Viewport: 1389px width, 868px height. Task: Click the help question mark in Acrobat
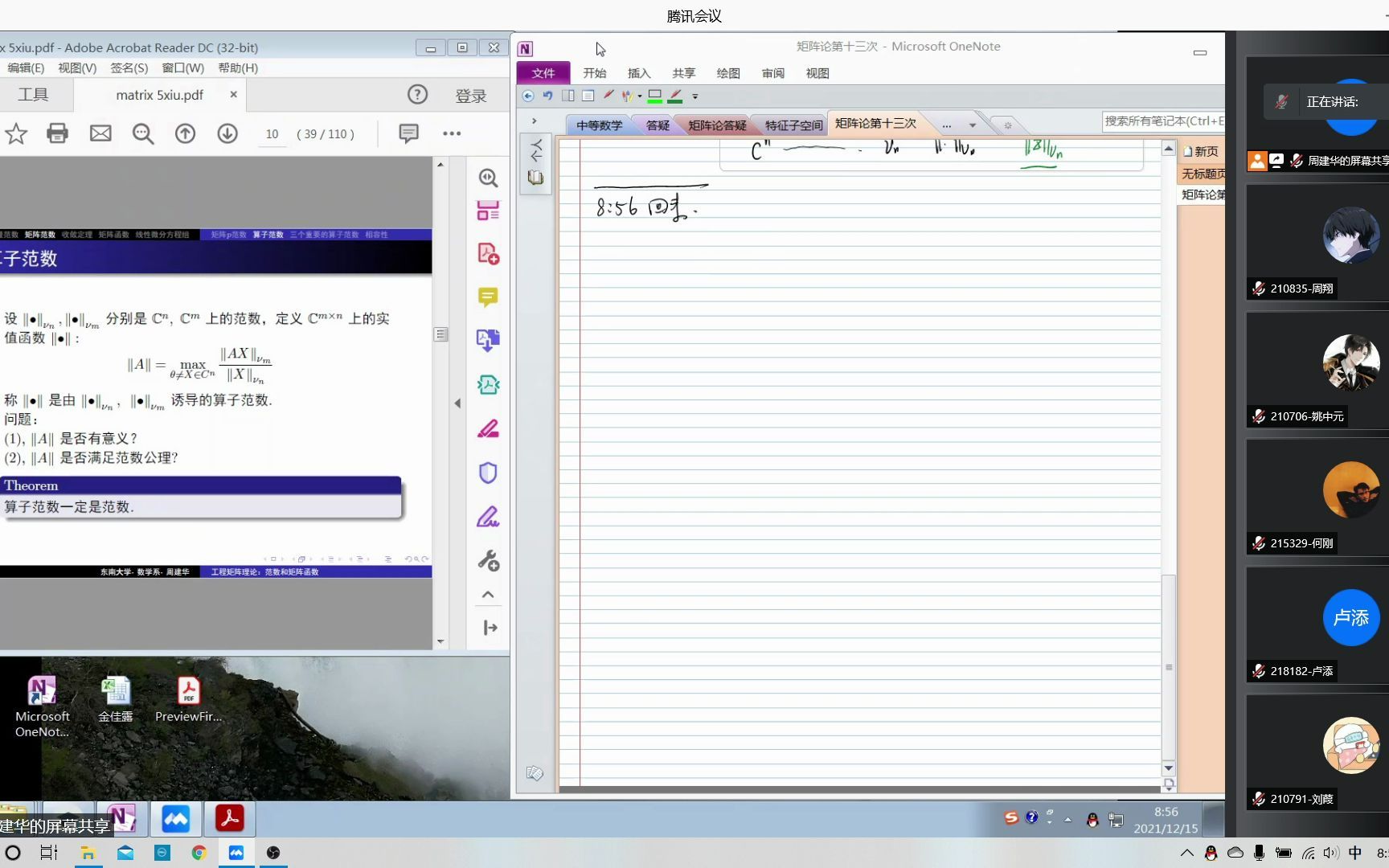click(x=417, y=95)
